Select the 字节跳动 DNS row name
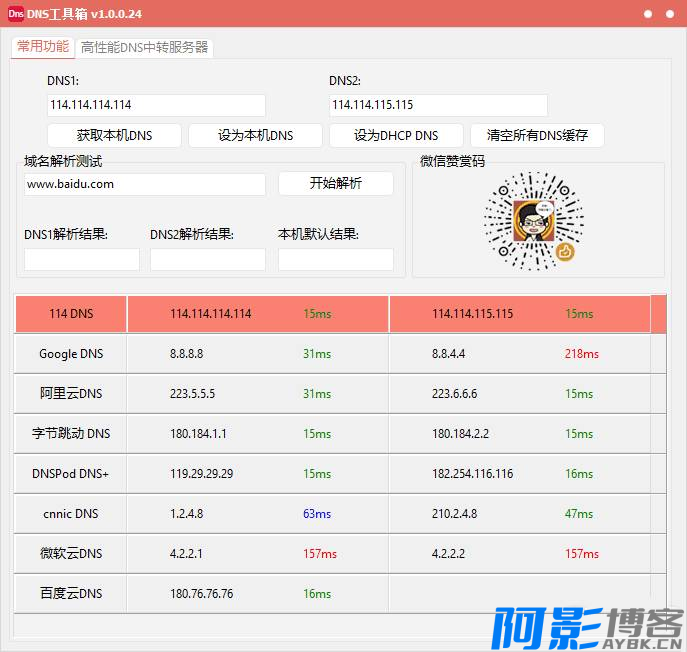The image size is (687, 652). click(71, 433)
